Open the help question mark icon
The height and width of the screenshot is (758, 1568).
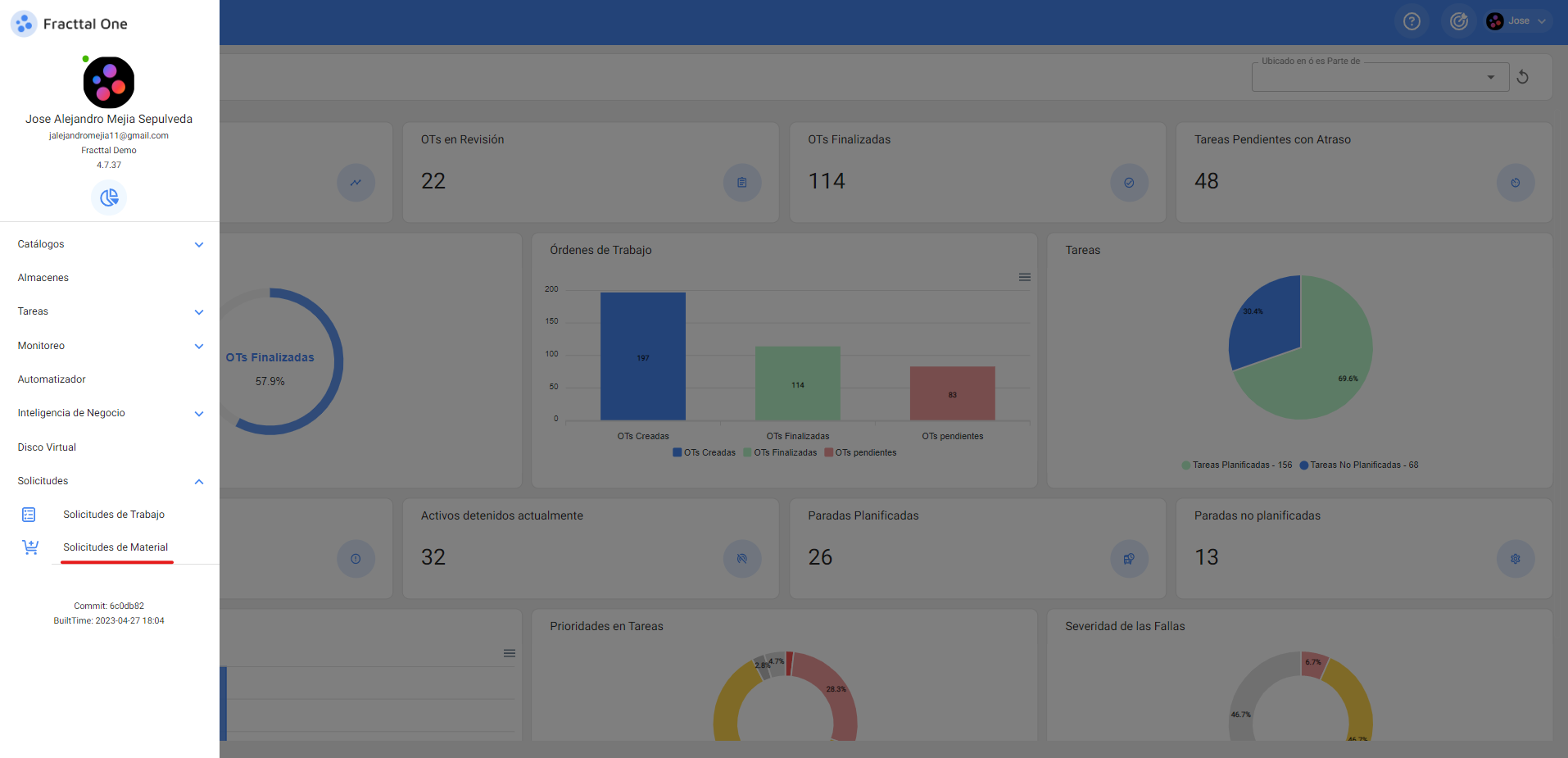1412,21
